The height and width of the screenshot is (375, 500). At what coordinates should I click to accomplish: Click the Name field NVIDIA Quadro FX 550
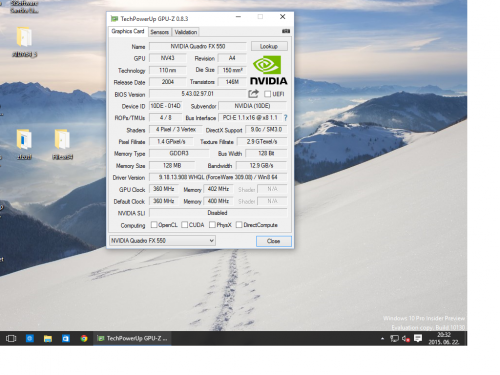(x=198, y=46)
